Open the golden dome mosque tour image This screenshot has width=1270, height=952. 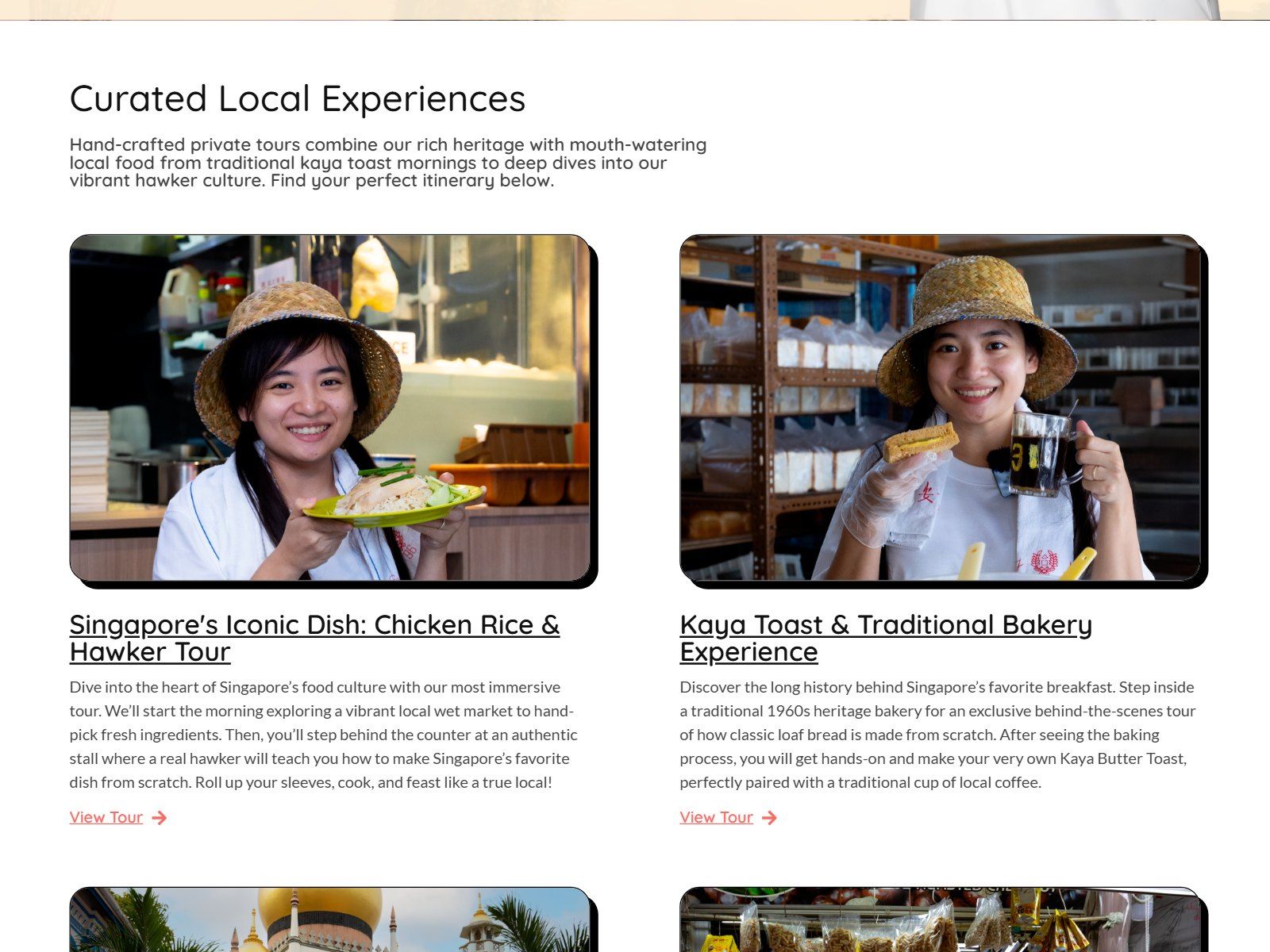pyautogui.click(x=330, y=919)
